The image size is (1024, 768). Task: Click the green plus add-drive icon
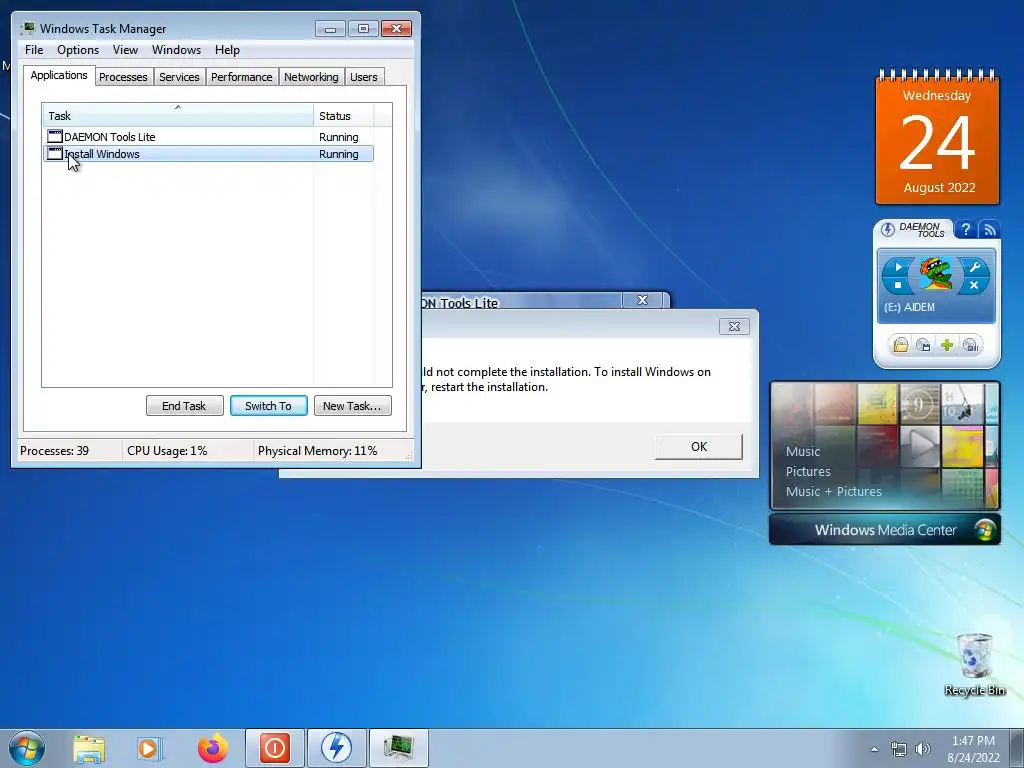coord(947,345)
